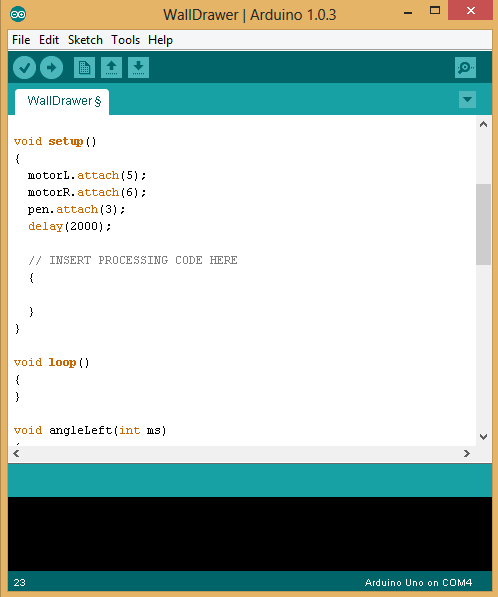Open the File menu

point(21,40)
